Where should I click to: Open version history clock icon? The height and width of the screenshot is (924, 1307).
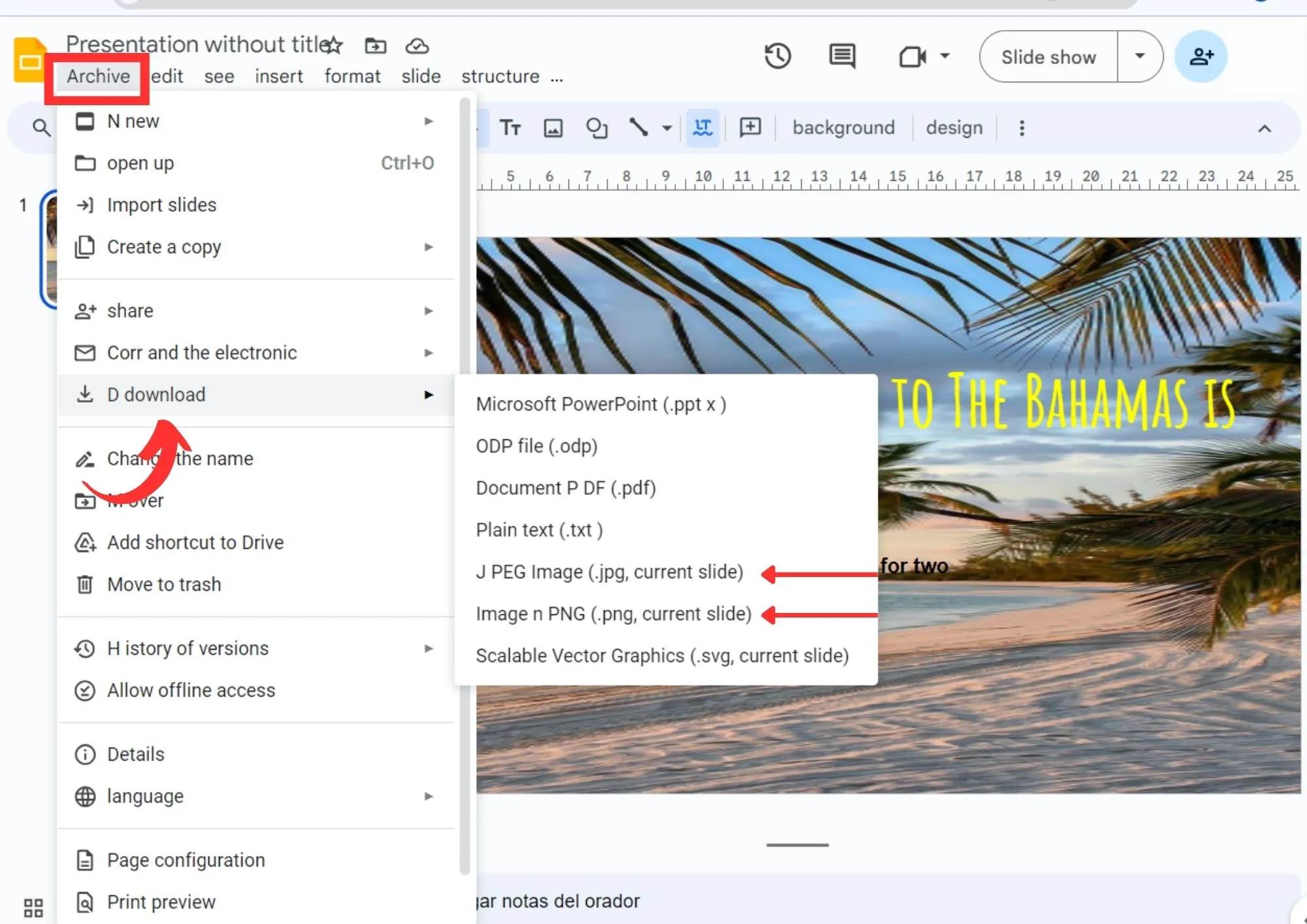(x=777, y=56)
